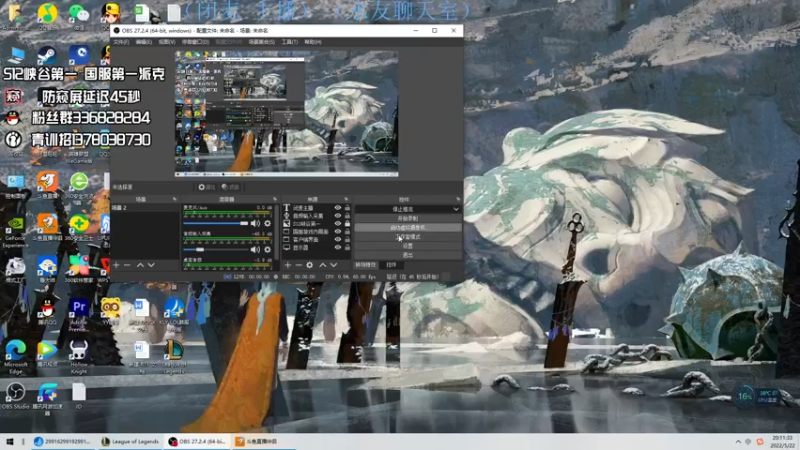Switch to the 转场特效 transitions tab

point(365,265)
